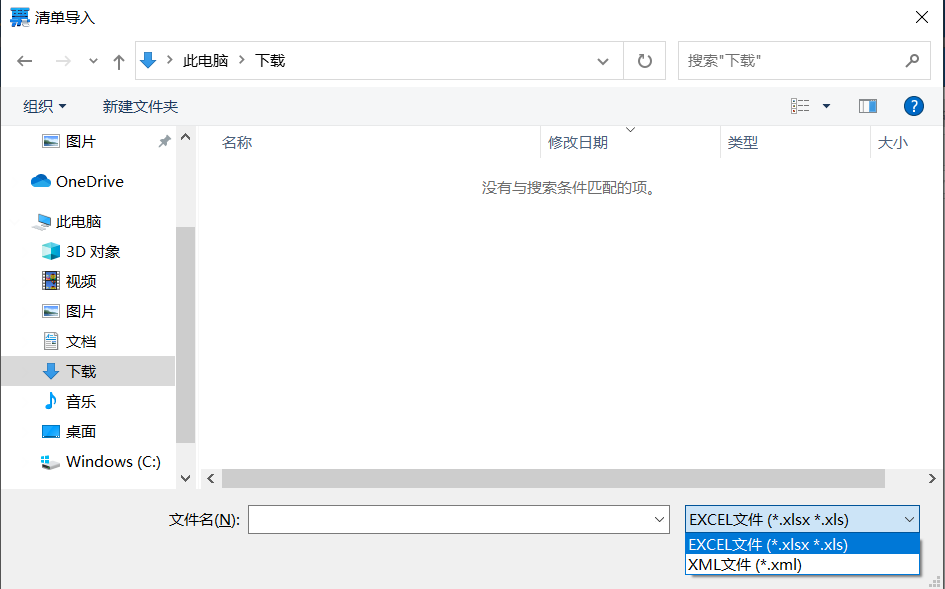Viewport: 945px width, 589px height.
Task: Click the help question mark icon
Action: [x=913, y=106]
